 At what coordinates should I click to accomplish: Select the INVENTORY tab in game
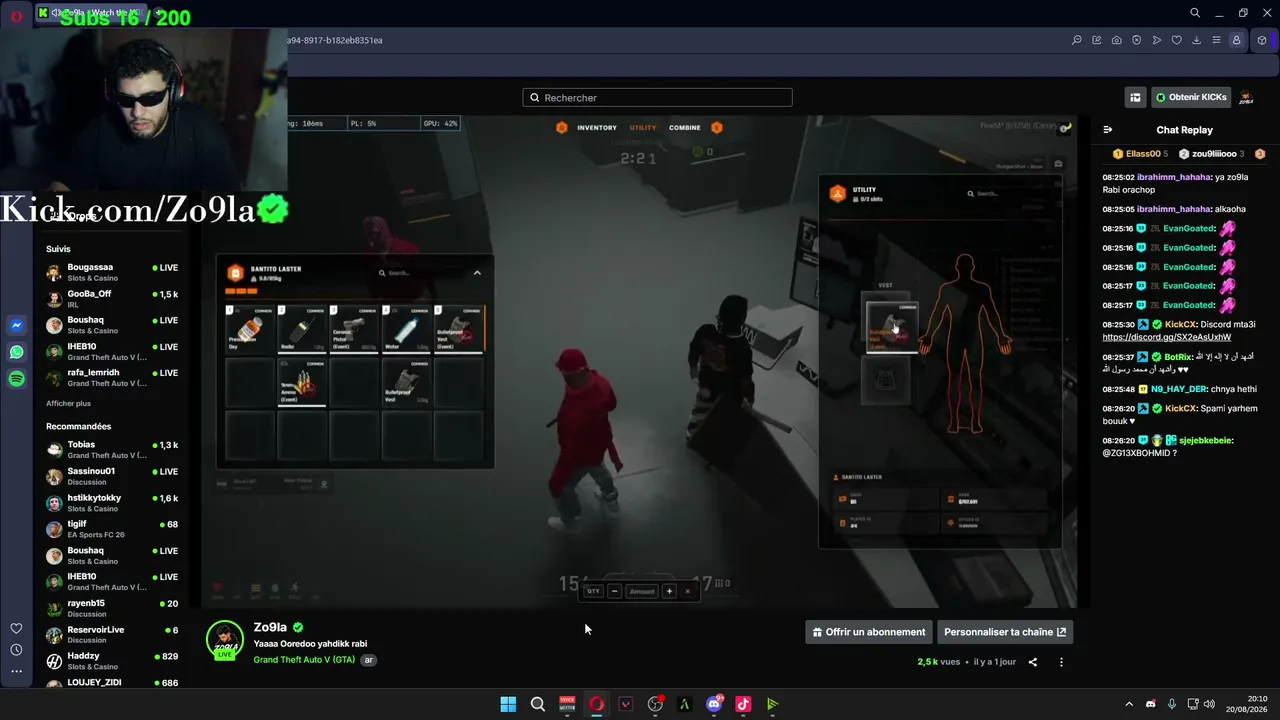tap(597, 128)
